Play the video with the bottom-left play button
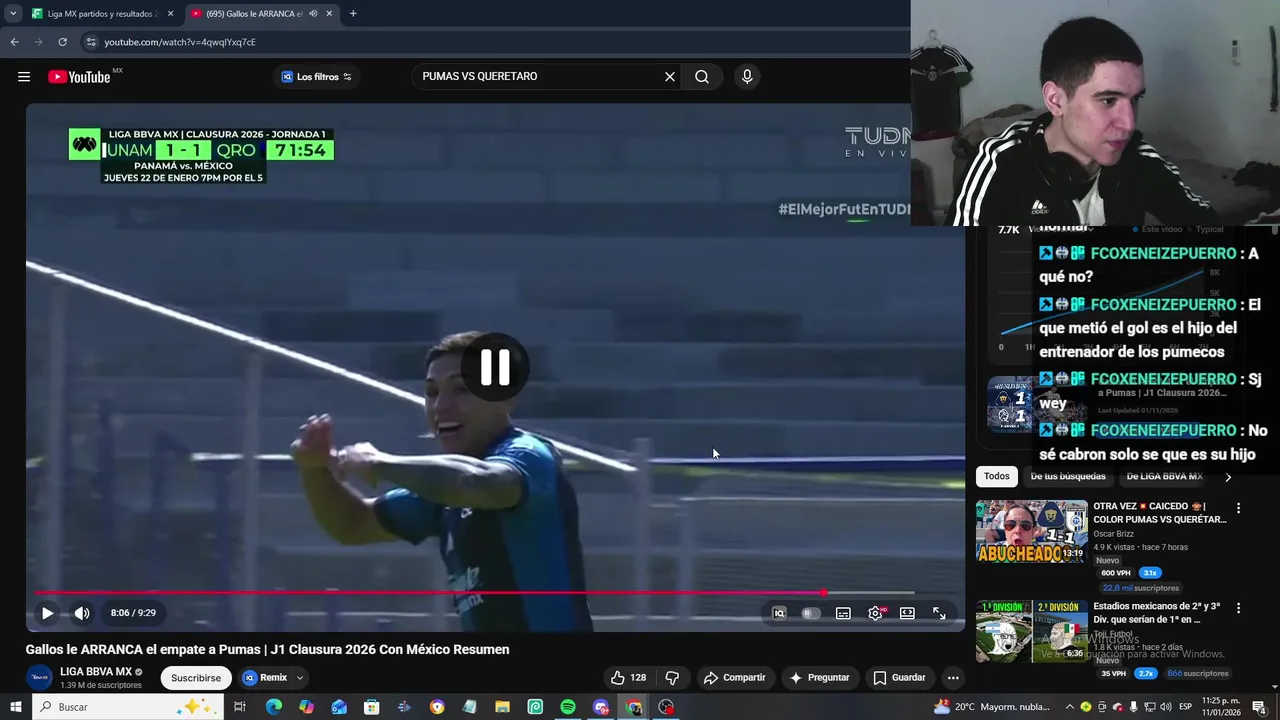Viewport: 1280px width, 720px height. pyautogui.click(x=47, y=613)
